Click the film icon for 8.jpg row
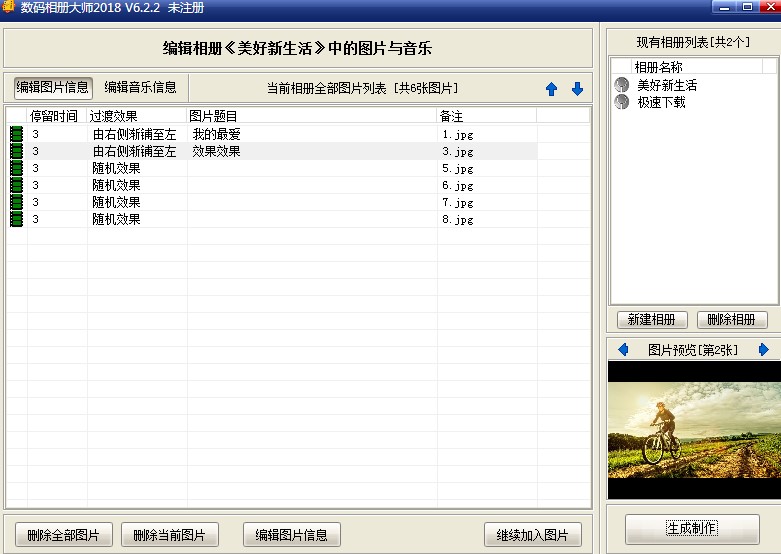This screenshot has height=554, width=781. [16, 219]
